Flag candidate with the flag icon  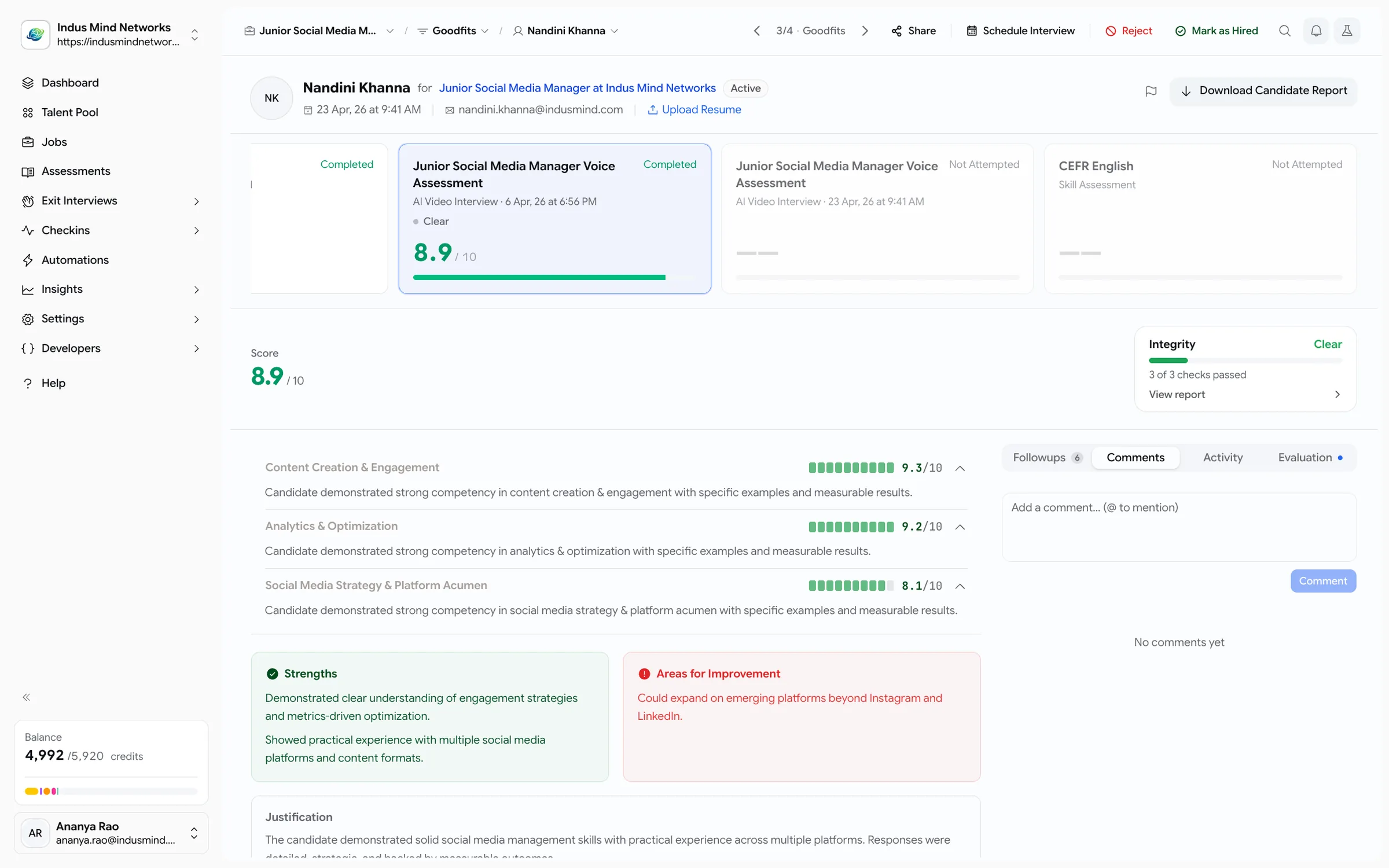pyautogui.click(x=1151, y=91)
